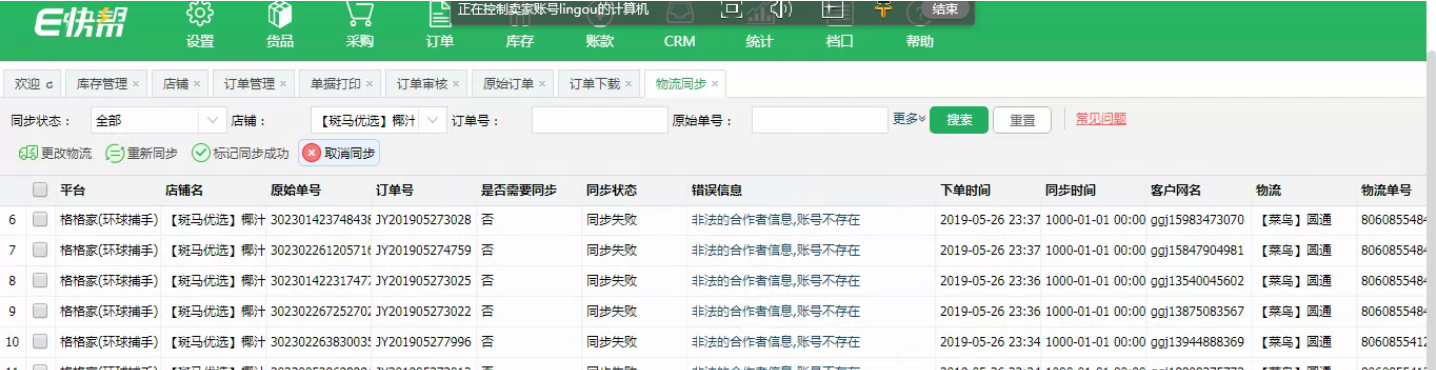The height and width of the screenshot is (370, 1436).
Task: Expand 更多 search options
Action: 908,119
